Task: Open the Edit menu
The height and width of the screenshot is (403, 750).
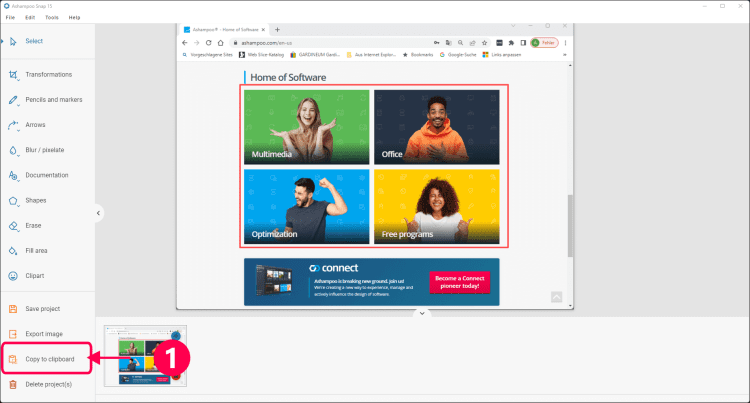Action: click(30, 17)
